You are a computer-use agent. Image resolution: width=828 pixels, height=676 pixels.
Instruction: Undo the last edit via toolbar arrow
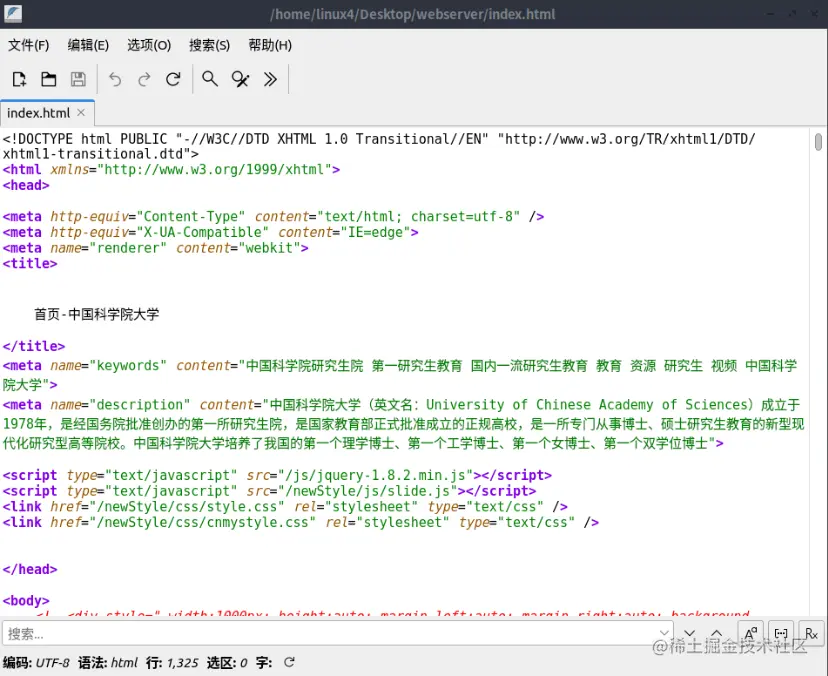115,79
